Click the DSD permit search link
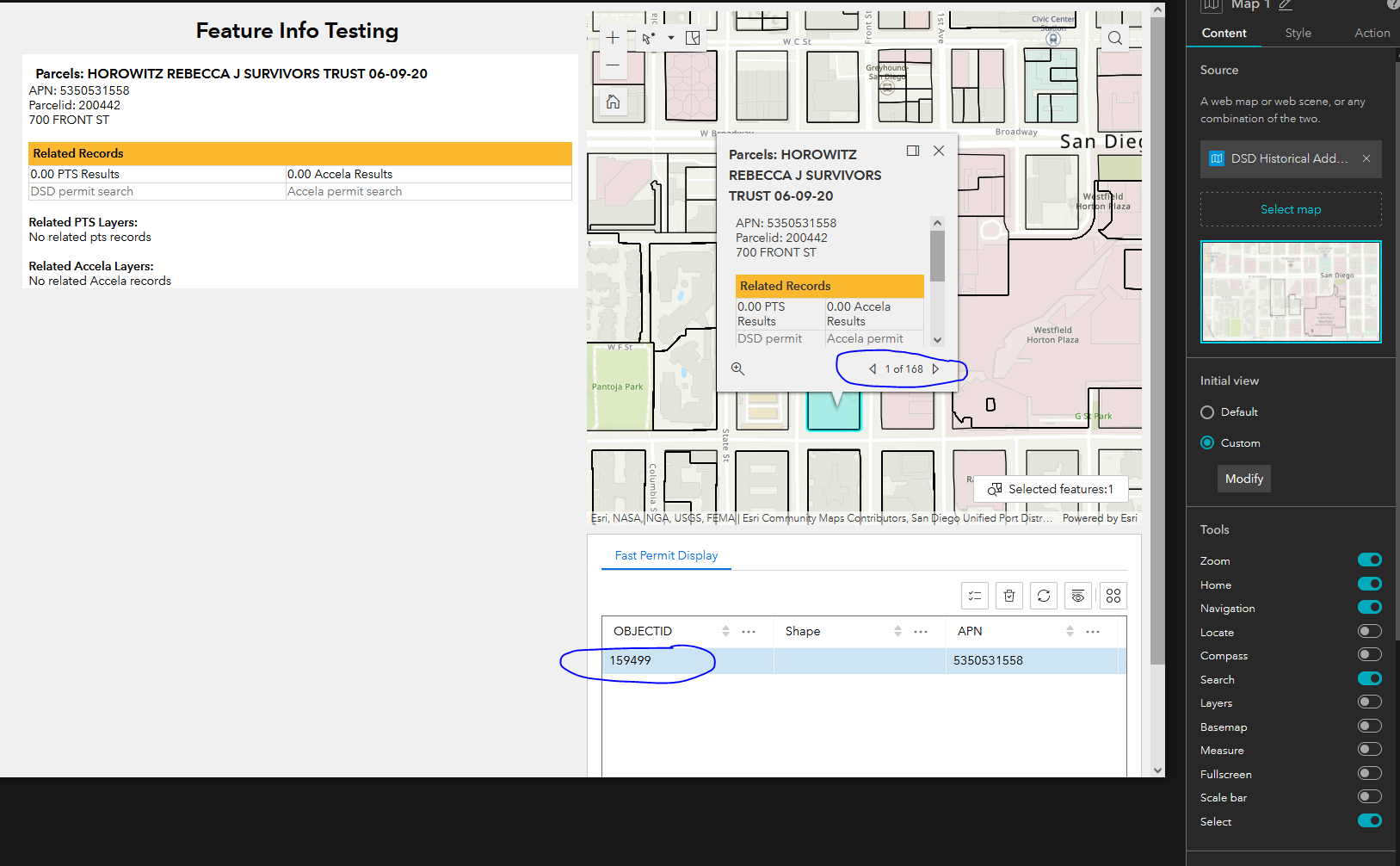 (x=81, y=191)
